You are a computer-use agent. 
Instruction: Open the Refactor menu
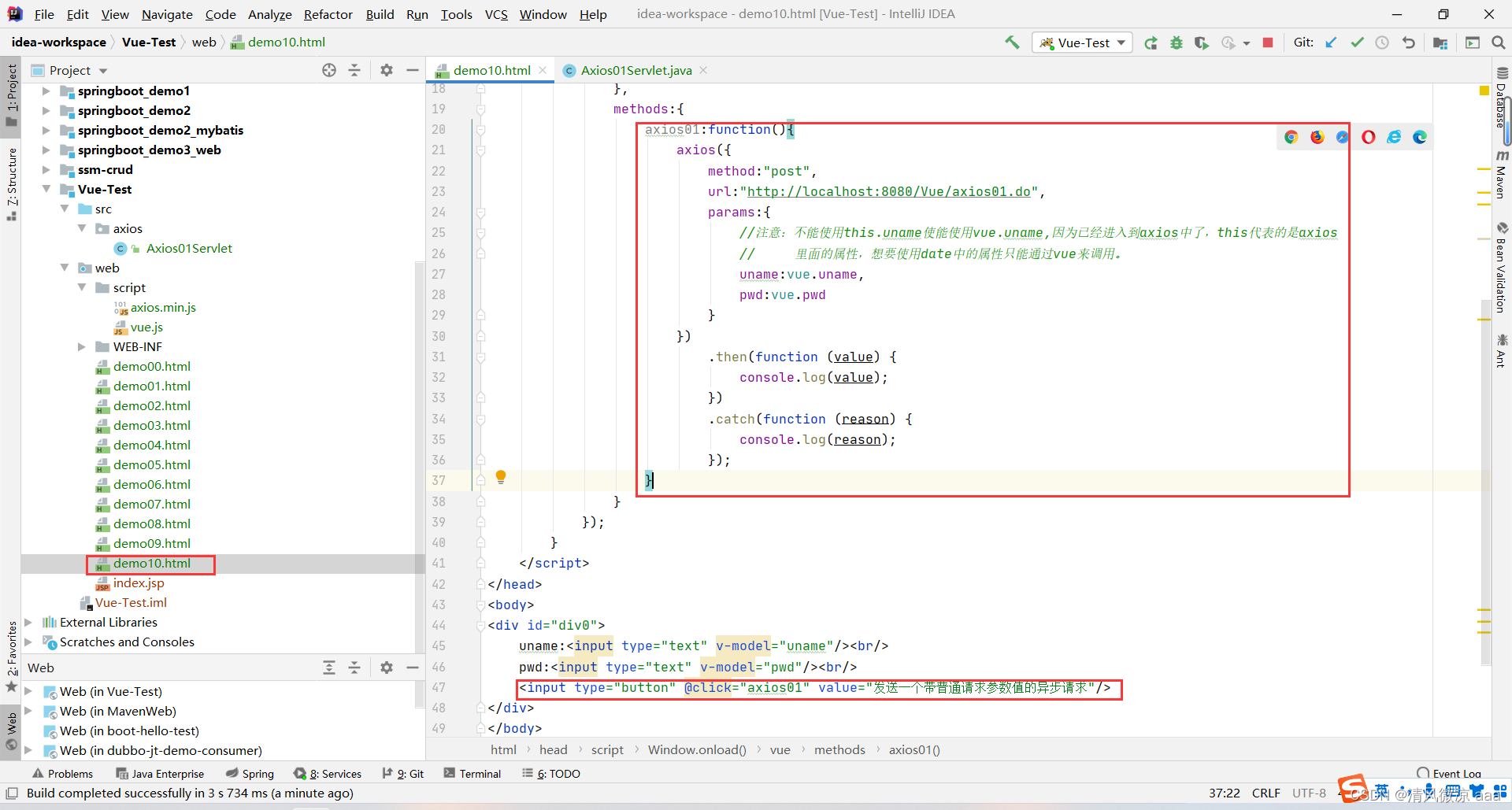point(328,14)
